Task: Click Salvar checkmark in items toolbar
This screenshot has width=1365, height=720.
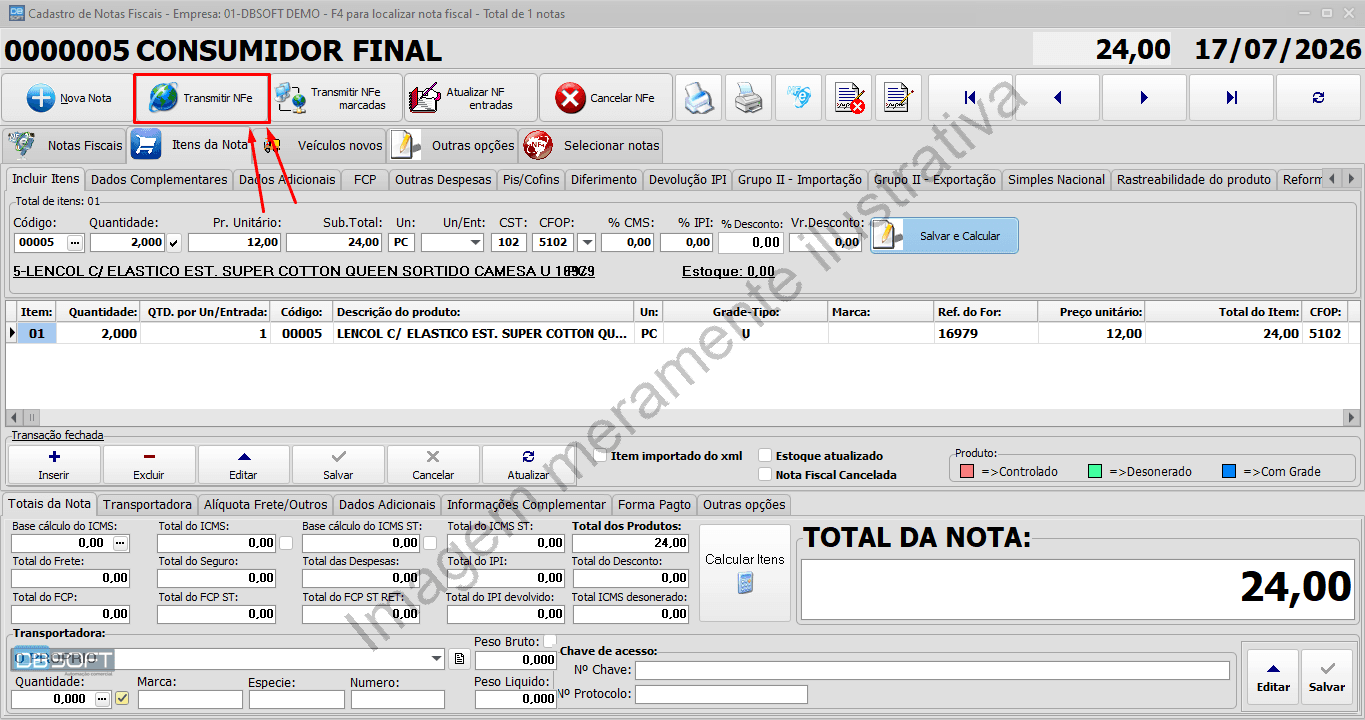Action: [x=338, y=464]
